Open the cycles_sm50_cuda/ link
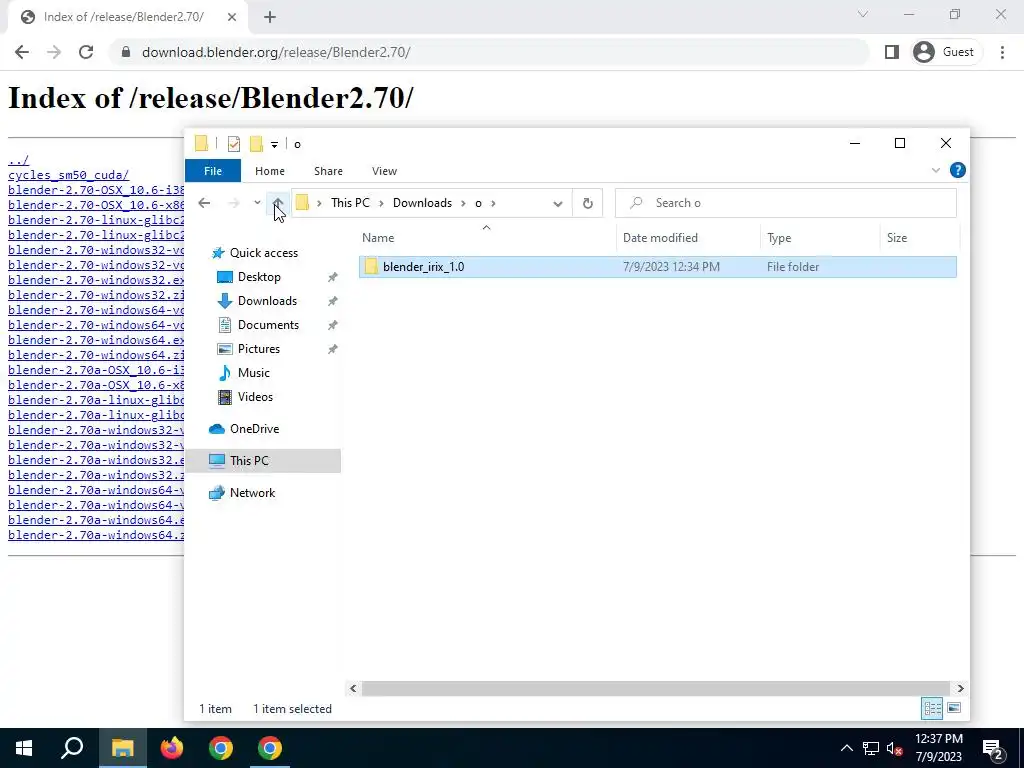Screen dimensions: 1024x768 (x=69, y=175)
